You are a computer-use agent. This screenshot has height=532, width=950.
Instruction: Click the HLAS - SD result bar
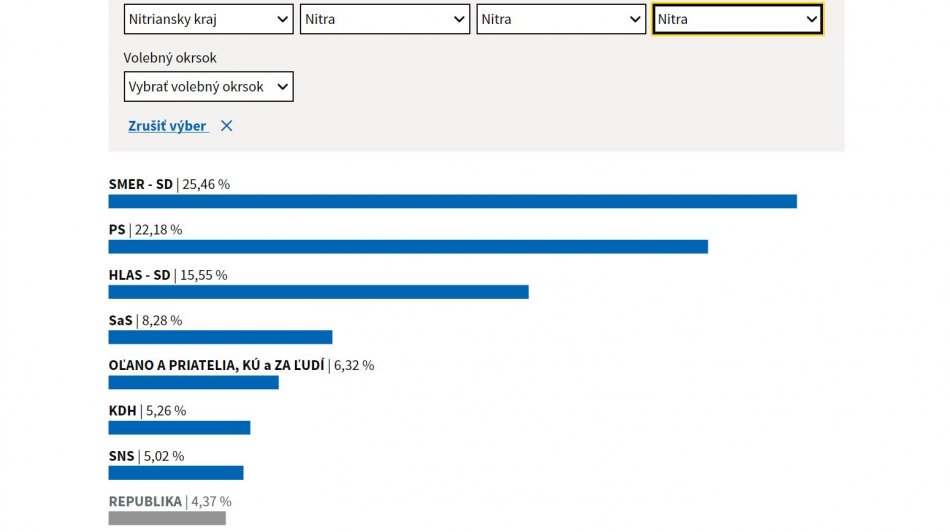point(318,292)
